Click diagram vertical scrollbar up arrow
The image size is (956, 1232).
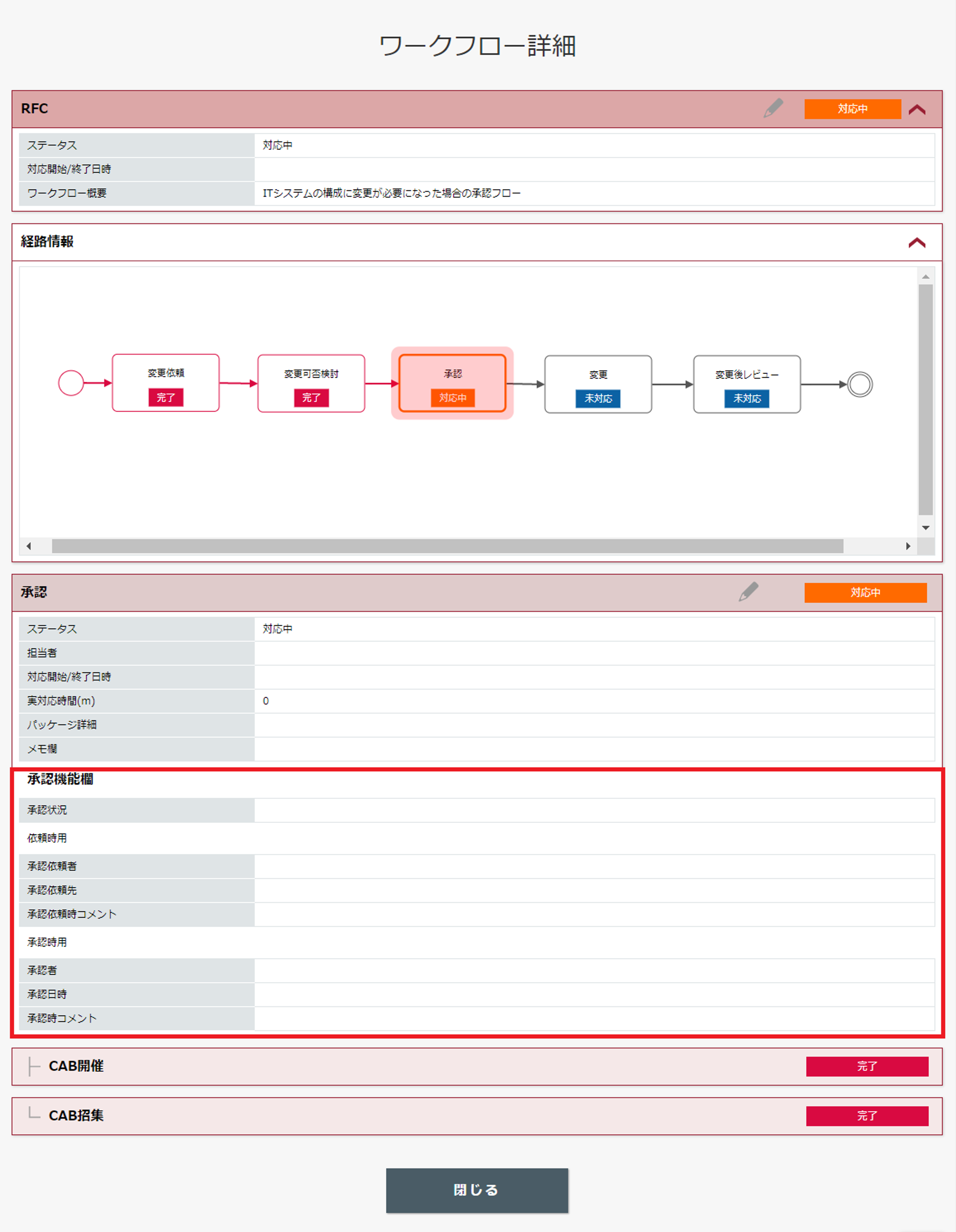pos(925,276)
